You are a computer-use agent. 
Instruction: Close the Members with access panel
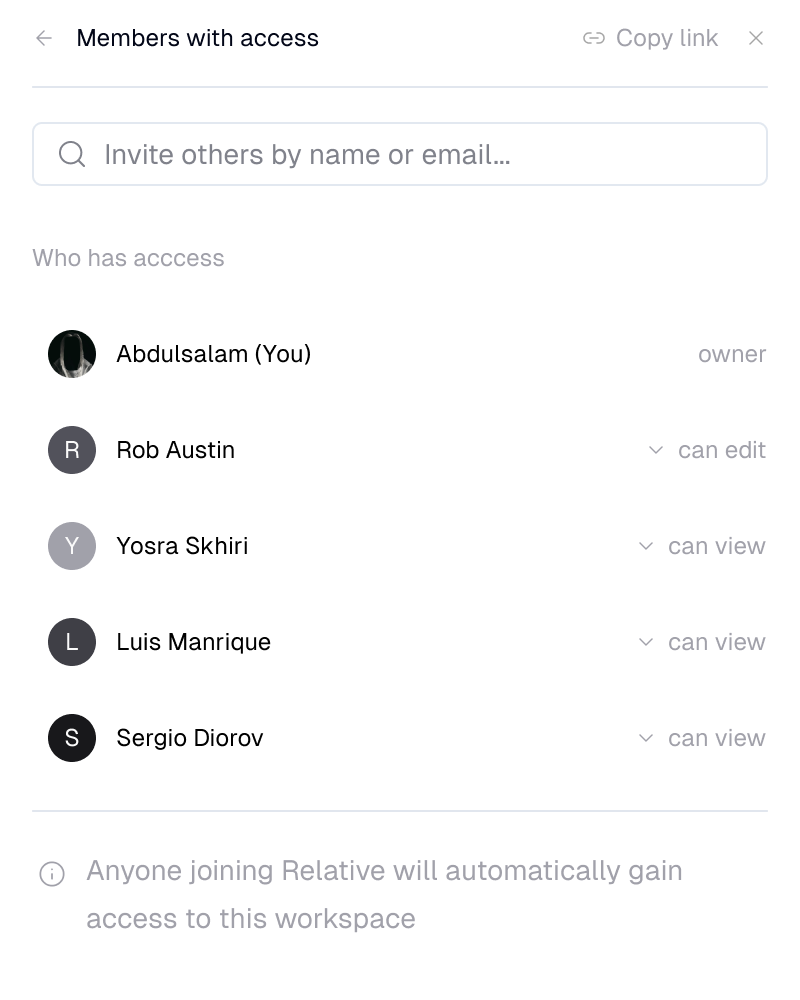pyautogui.click(x=756, y=38)
